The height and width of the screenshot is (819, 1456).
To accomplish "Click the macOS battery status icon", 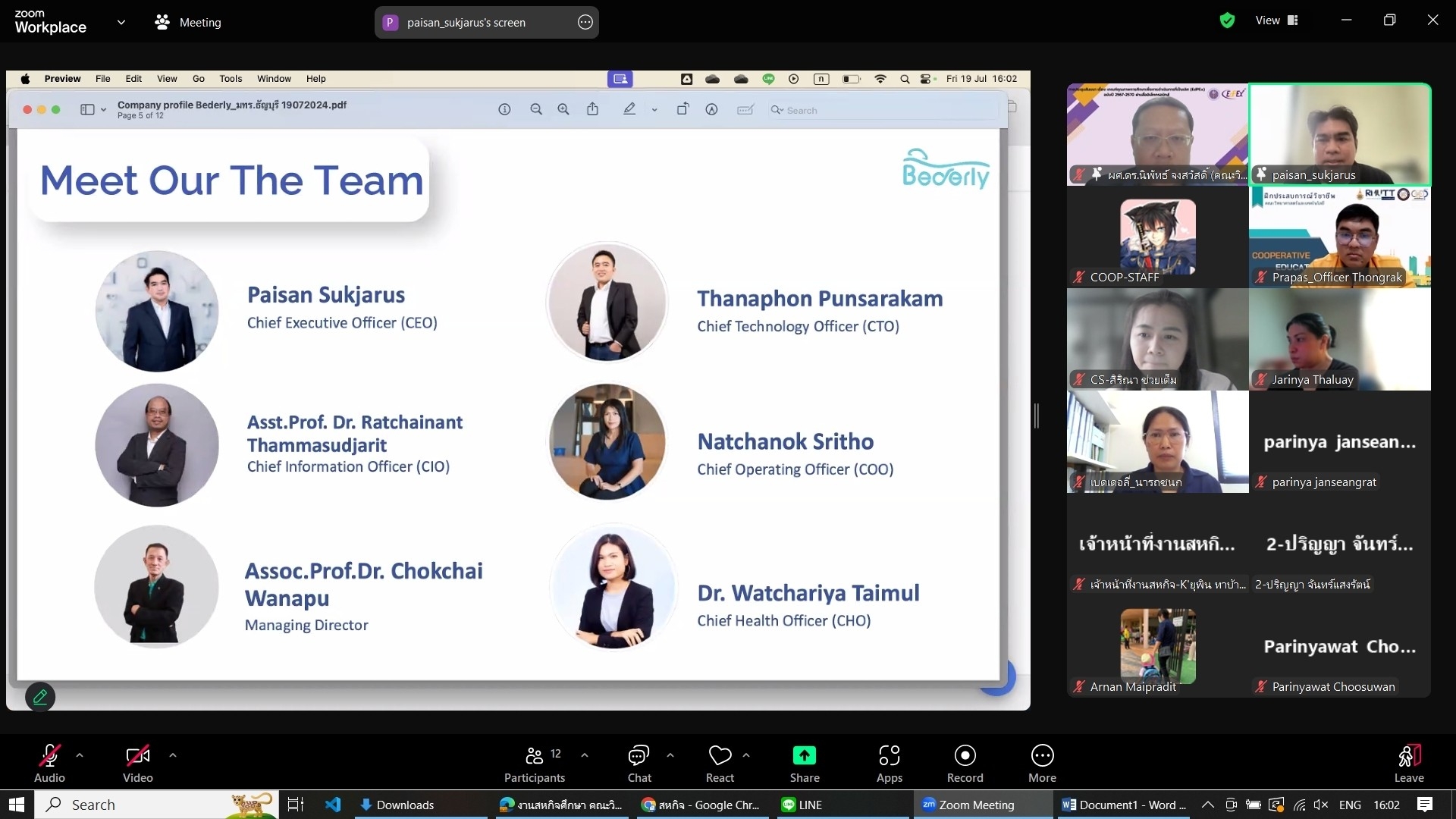I will 851,79.
